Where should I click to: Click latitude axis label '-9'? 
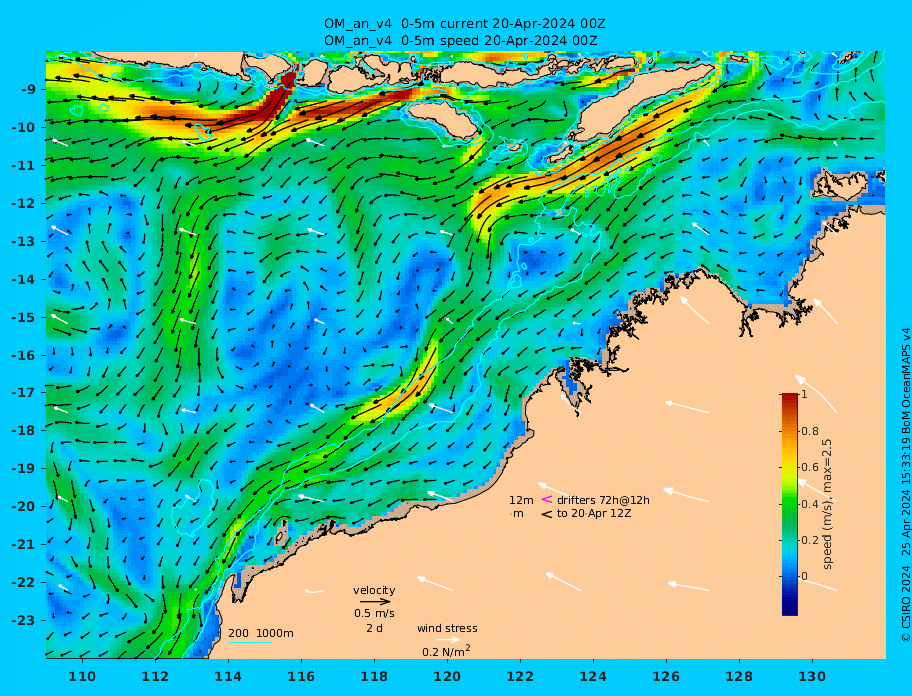[x=30, y=90]
